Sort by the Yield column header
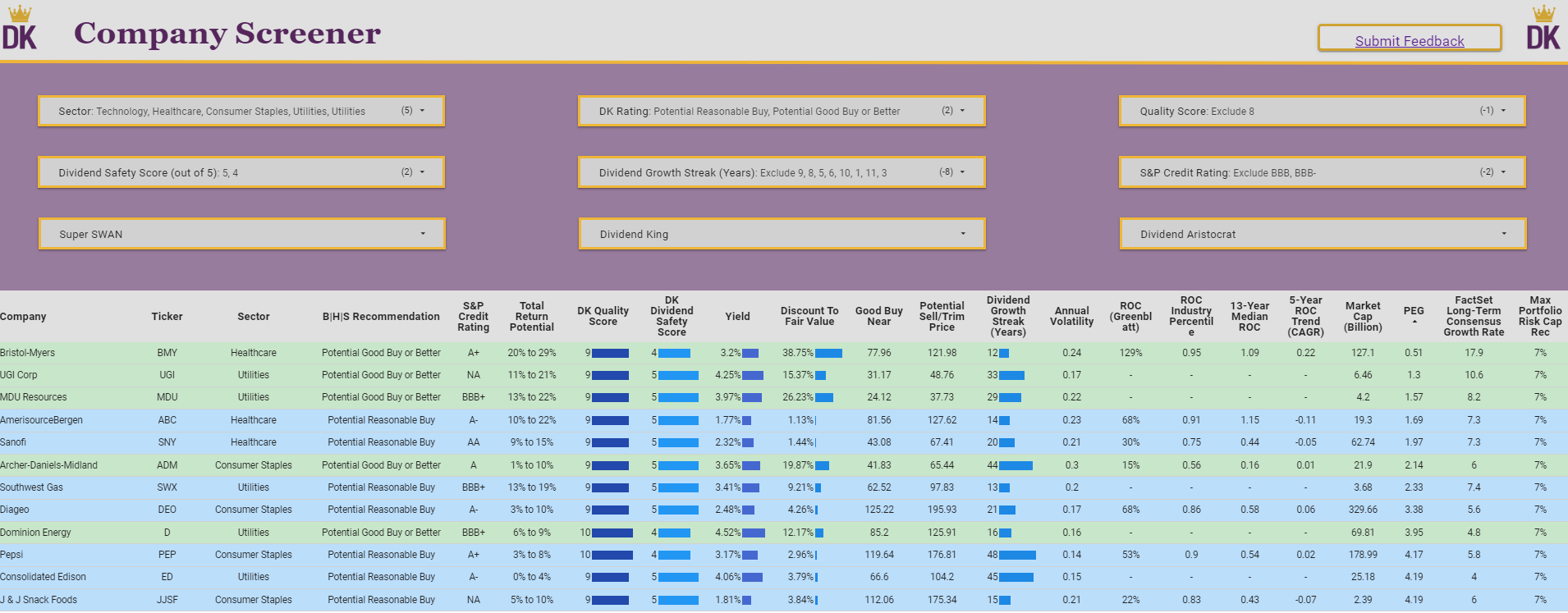 pos(737,317)
